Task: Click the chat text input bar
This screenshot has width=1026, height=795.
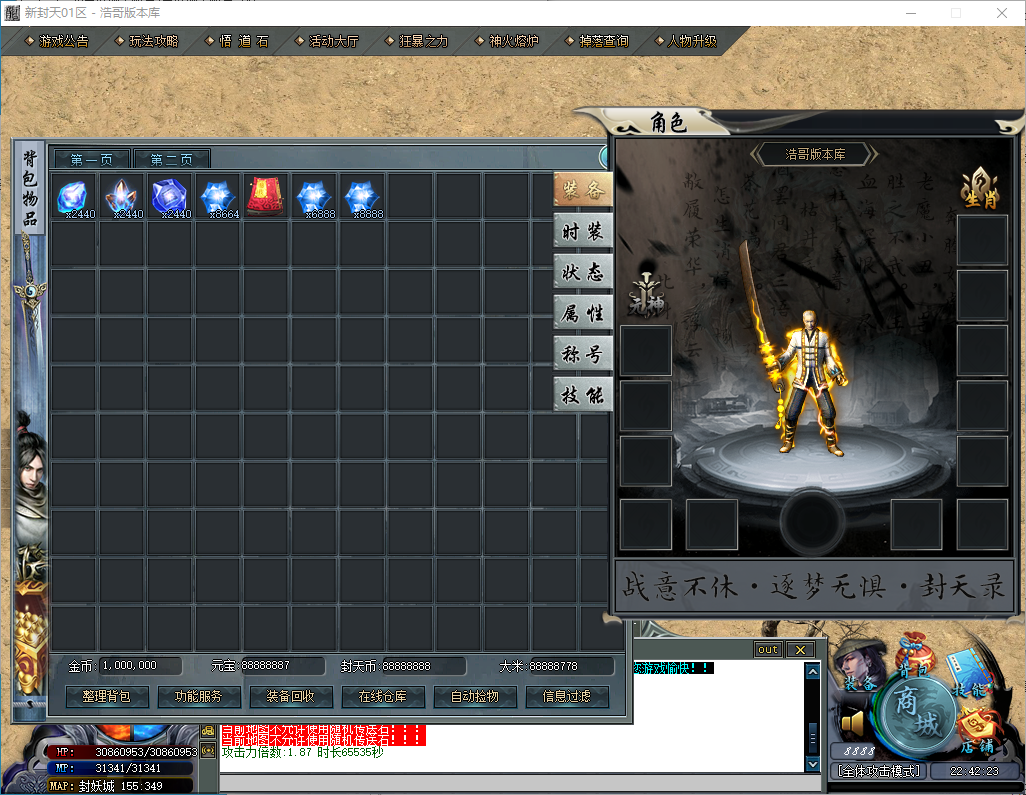Action: (x=520, y=782)
